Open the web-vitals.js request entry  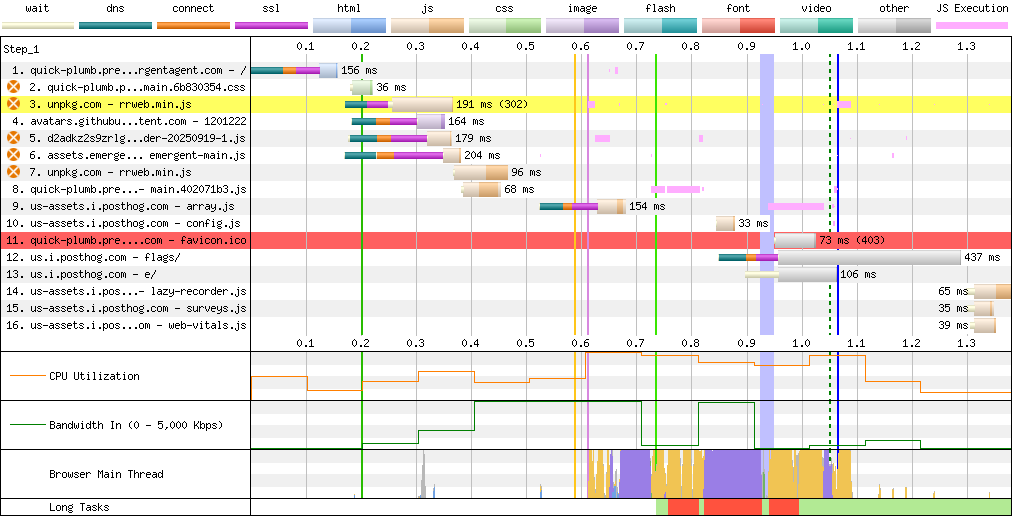click(x=129, y=325)
